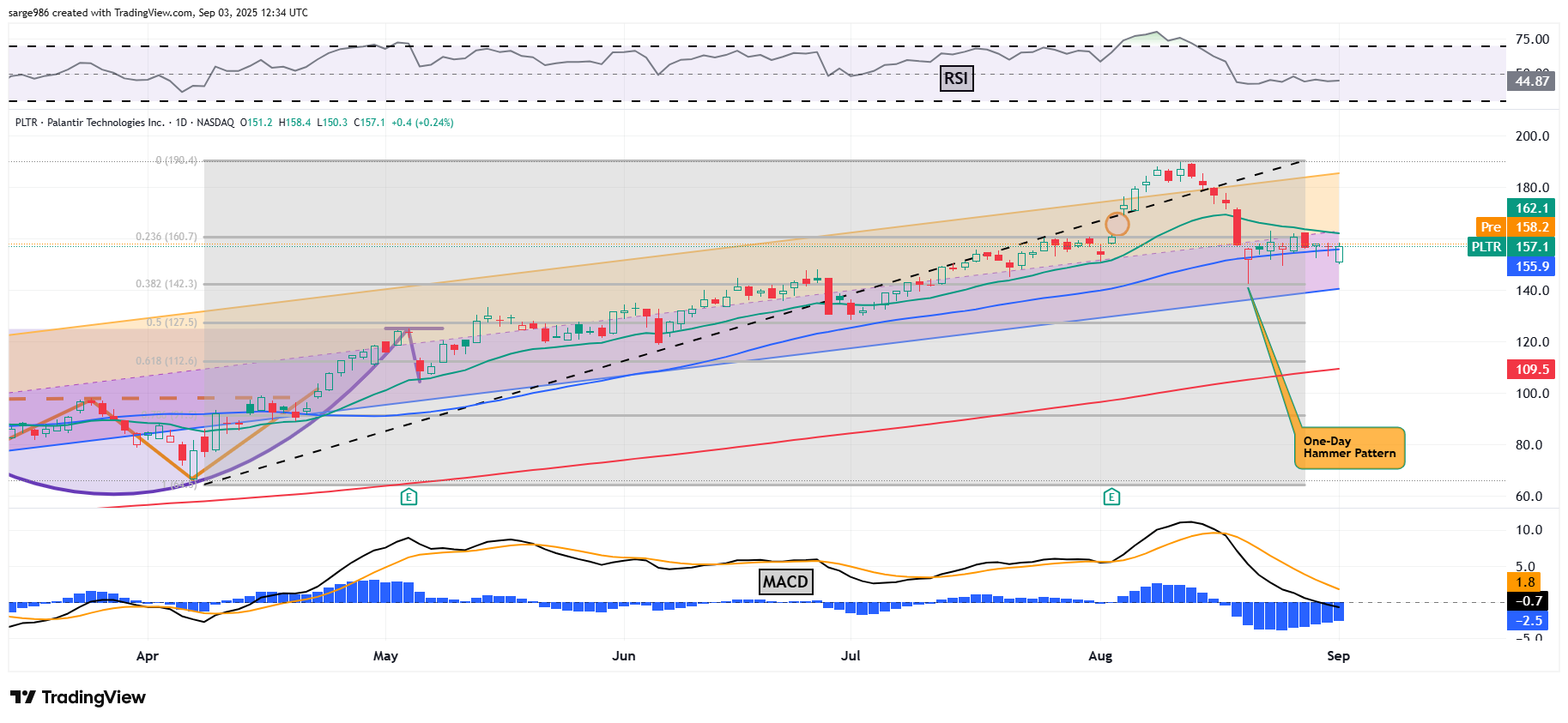The image size is (1568, 723).
Task: Select the 0.236 (160.7) Fibonacci level label
Action: [x=166, y=237]
